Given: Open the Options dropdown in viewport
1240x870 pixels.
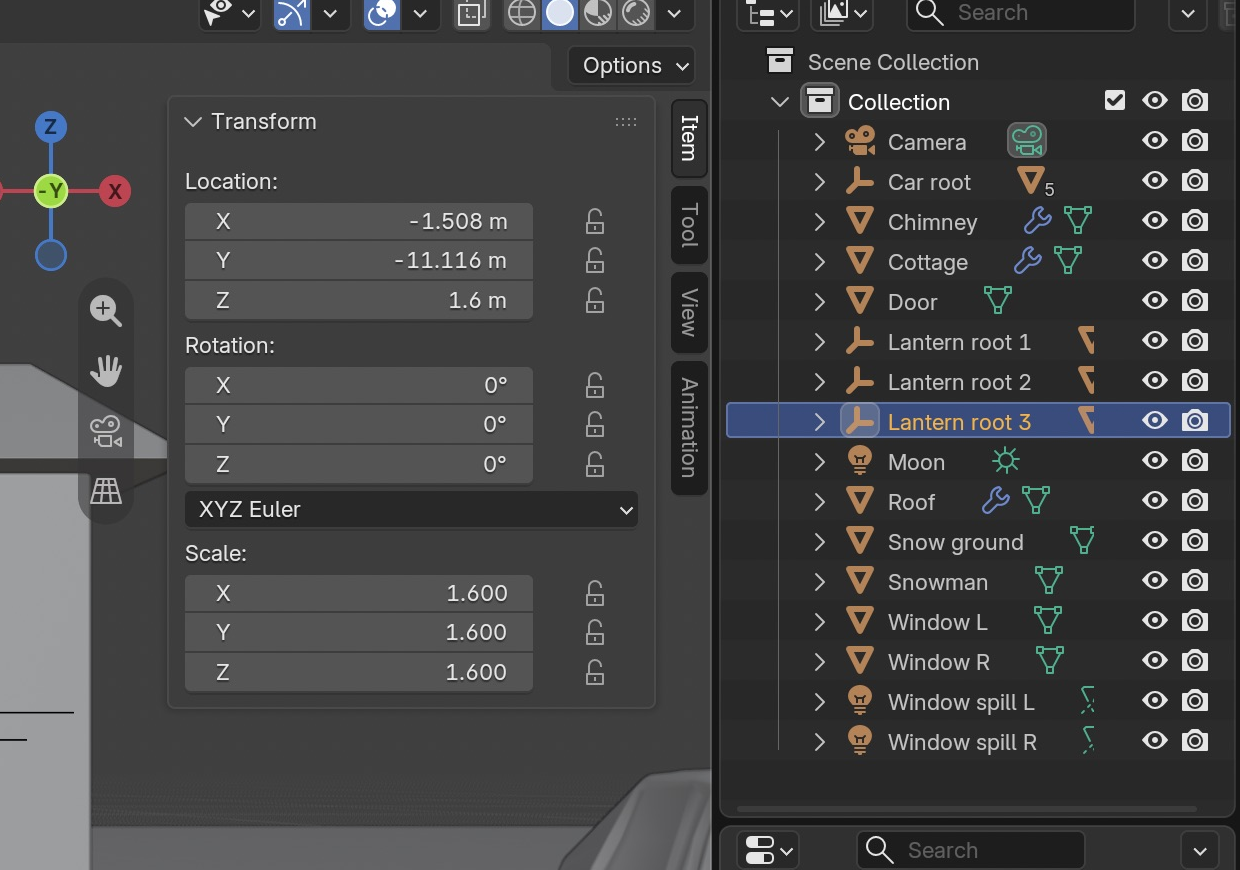Looking at the screenshot, I should point(632,66).
